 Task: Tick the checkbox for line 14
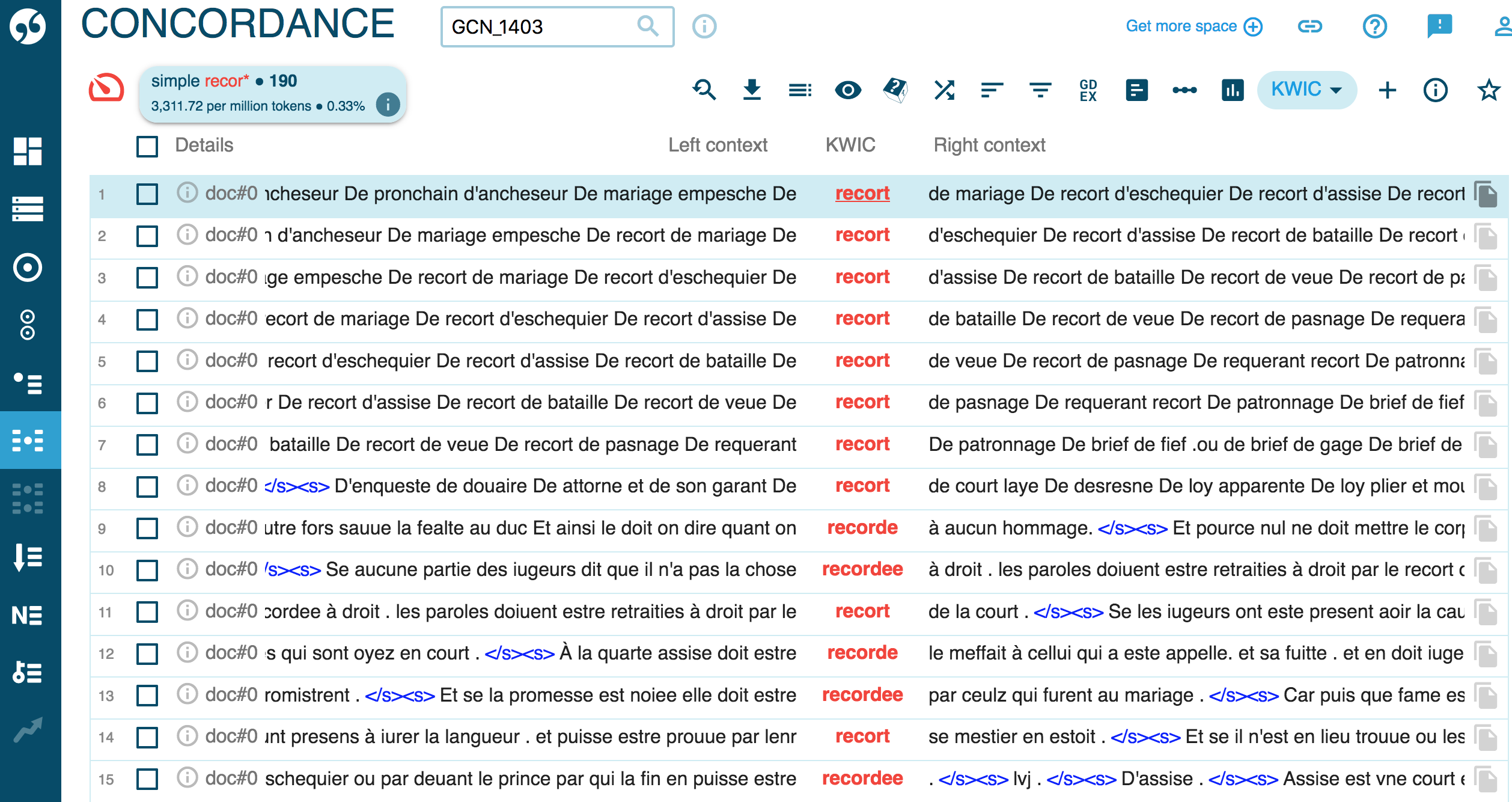coord(147,737)
